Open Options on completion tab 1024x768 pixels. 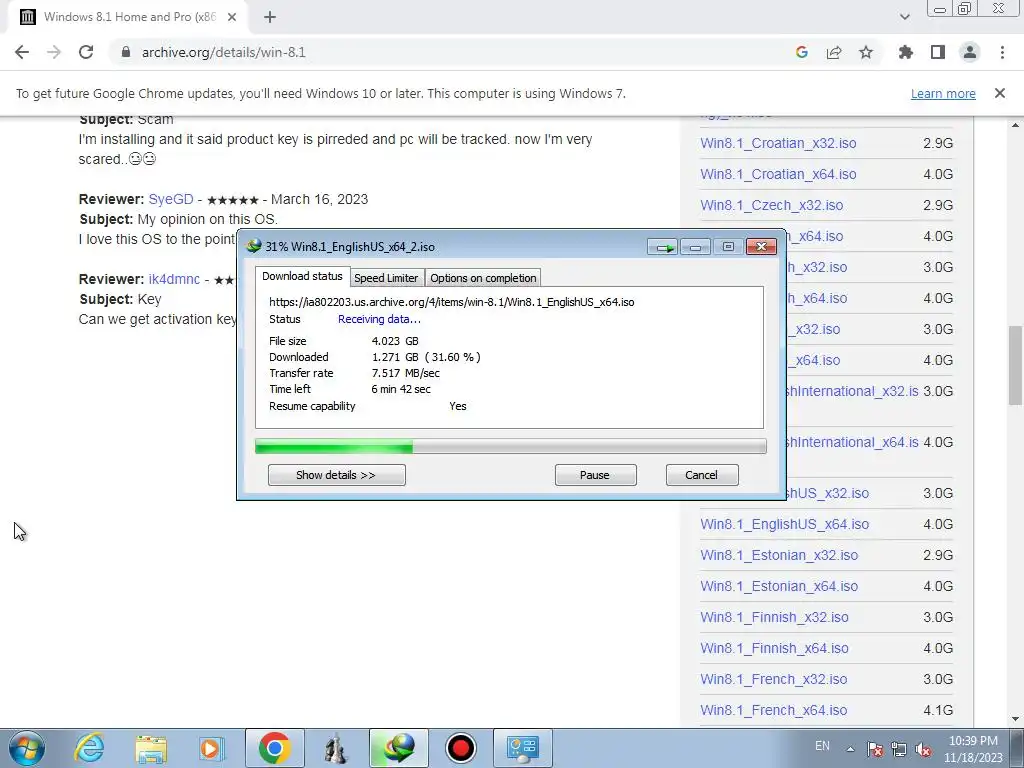(483, 278)
